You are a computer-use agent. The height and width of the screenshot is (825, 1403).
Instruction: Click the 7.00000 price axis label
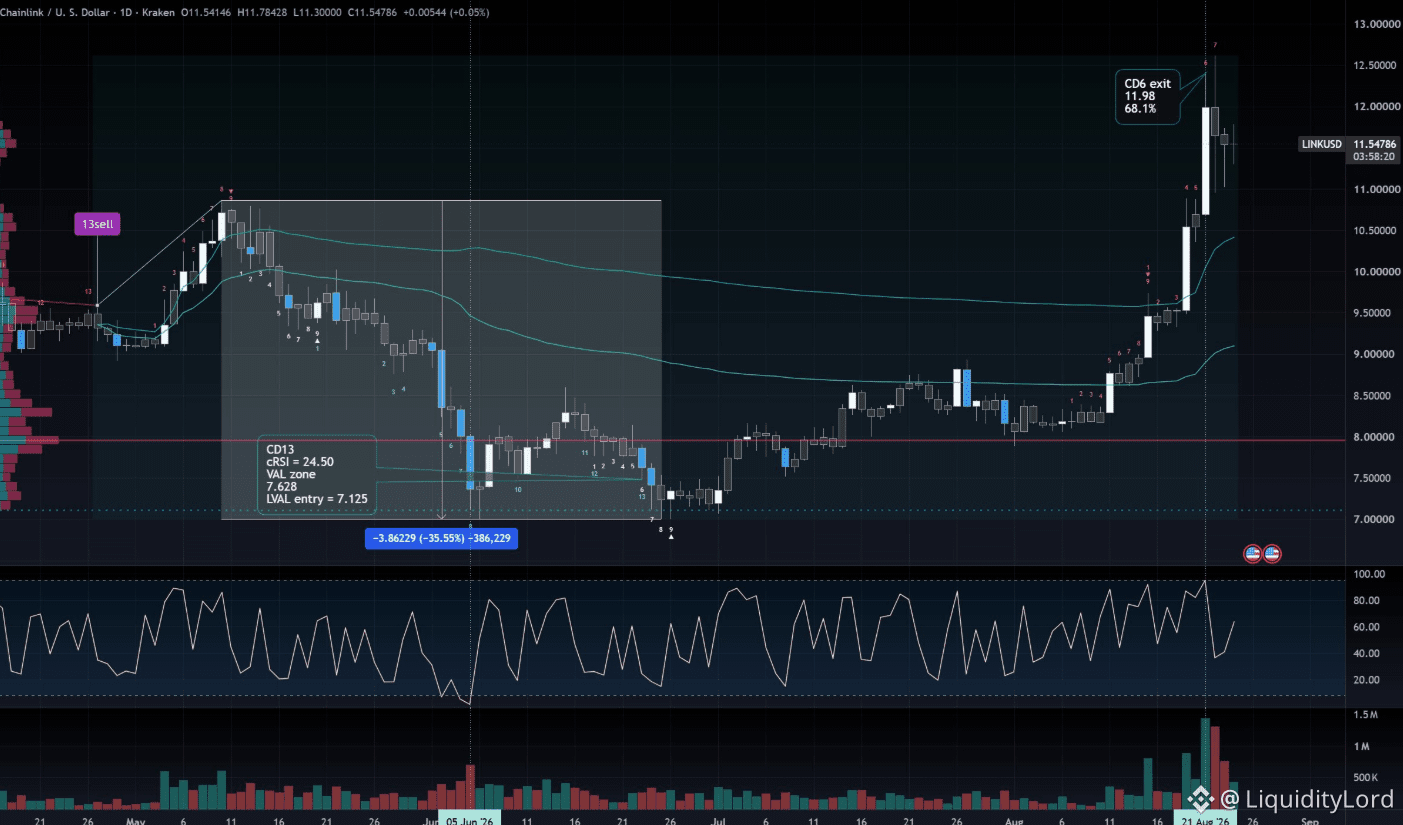(1373, 521)
